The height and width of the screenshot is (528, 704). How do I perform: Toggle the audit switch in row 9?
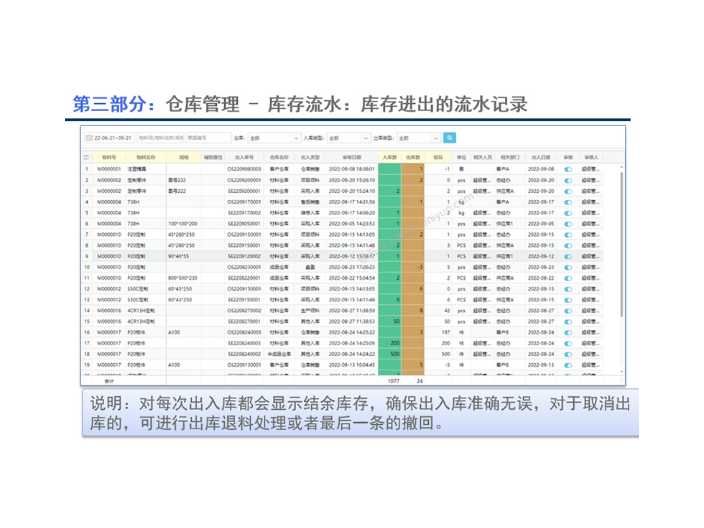pos(568,256)
